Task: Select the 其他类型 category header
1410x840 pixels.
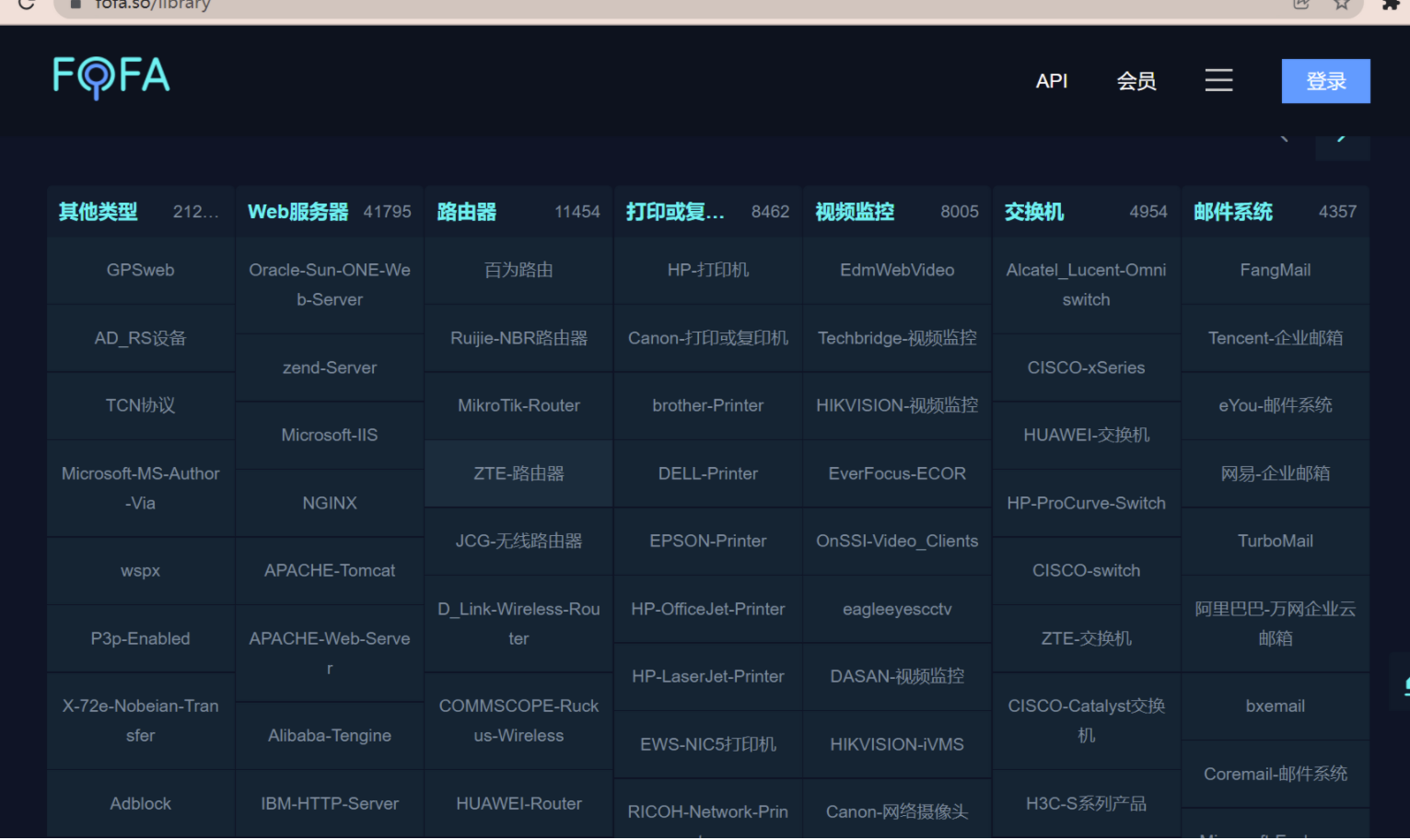Action: pos(98,212)
